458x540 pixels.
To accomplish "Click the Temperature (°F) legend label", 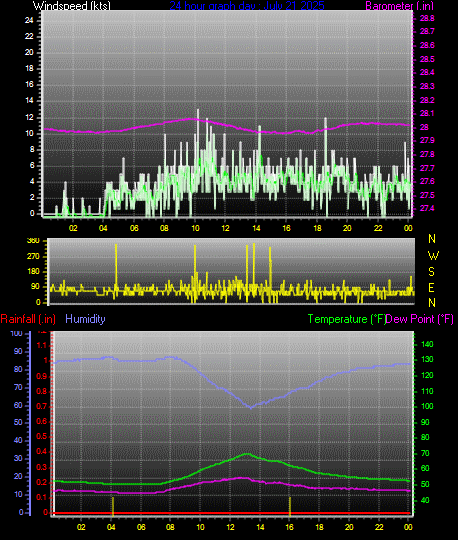I will click(x=347, y=319).
